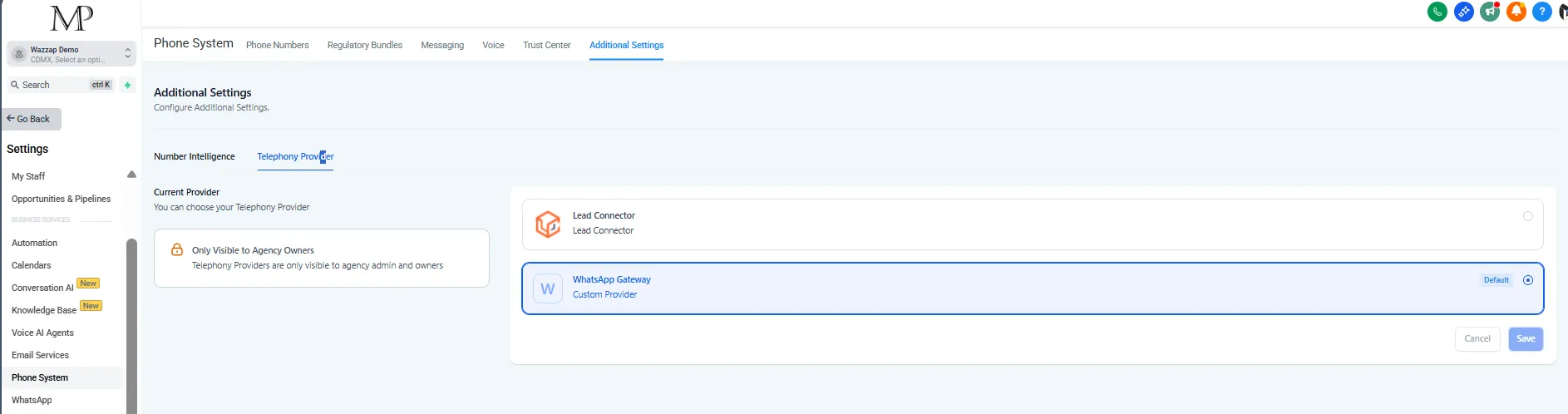1568x414 pixels.
Task: Click the WhatsApp Gateway W avatar icon
Action: tap(547, 288)
